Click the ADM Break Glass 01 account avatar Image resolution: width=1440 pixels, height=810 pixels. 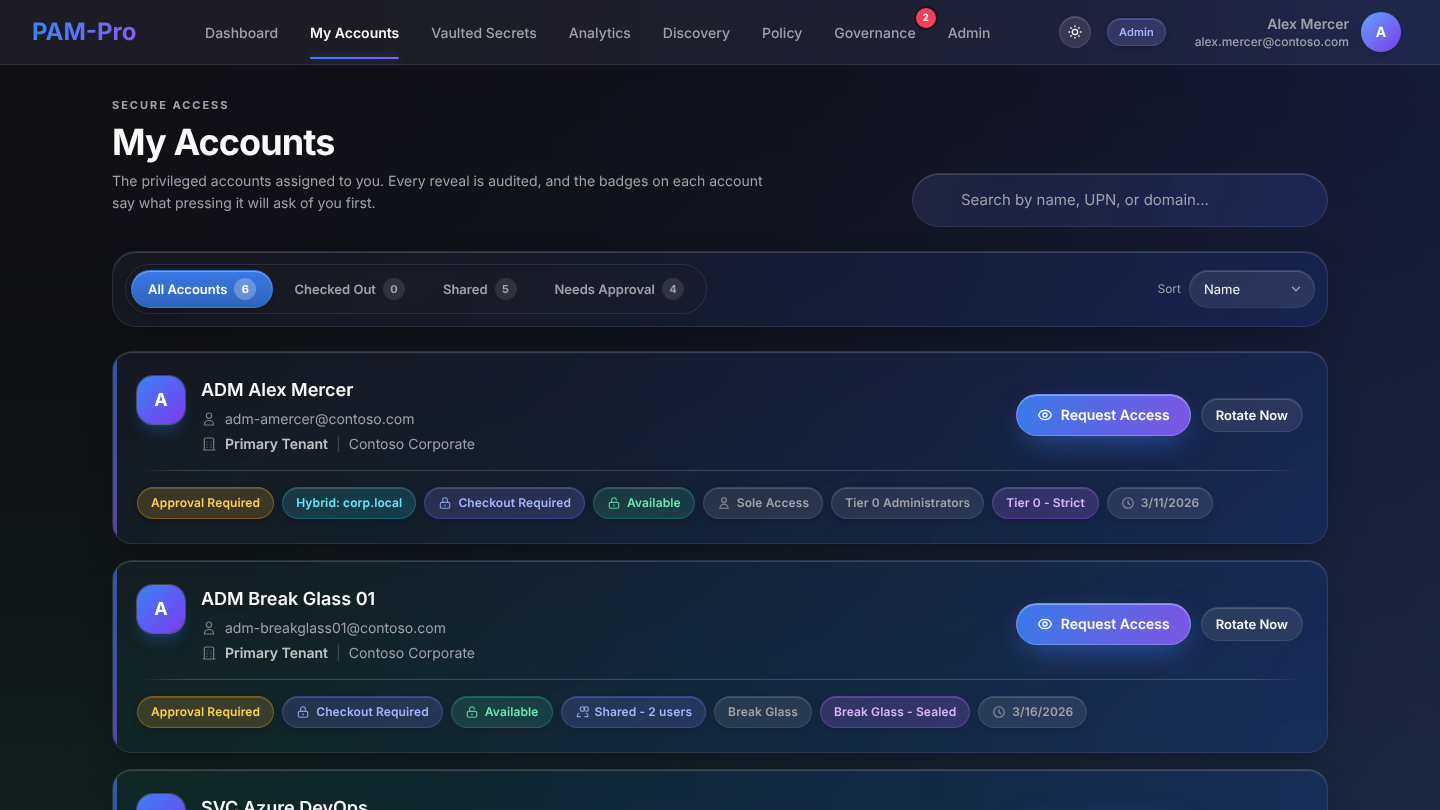[x=161, y=609]
